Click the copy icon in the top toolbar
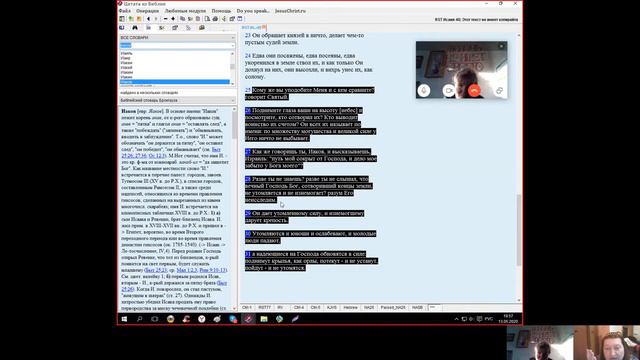The height and width of the screenshot is (360, 640). pyautogui.click(x=182, y=19)
